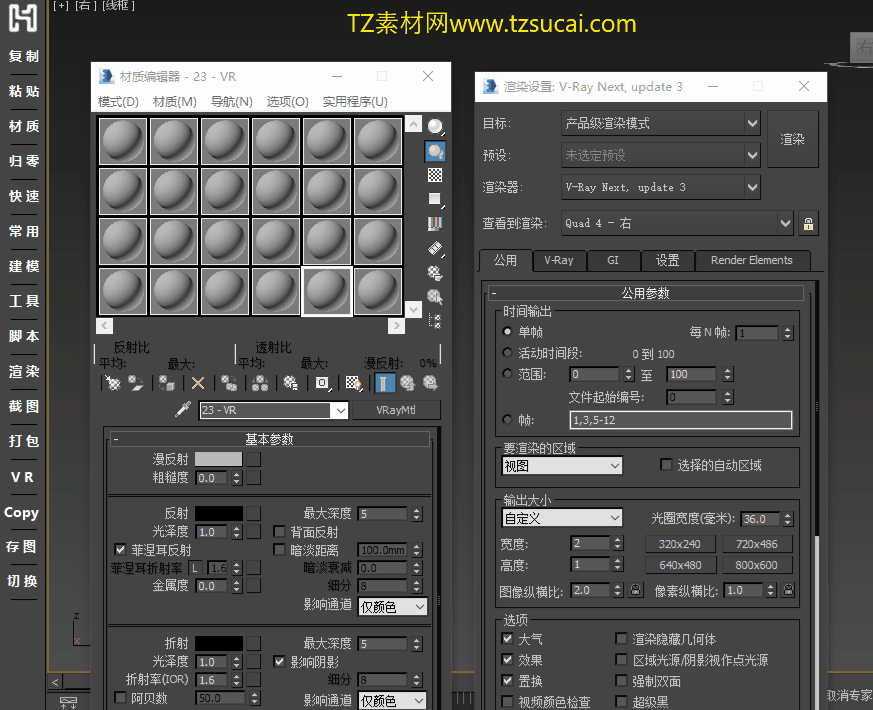Toggle checkered Background icon in side toolbar

pyautogui.click(x=435, y=175)
